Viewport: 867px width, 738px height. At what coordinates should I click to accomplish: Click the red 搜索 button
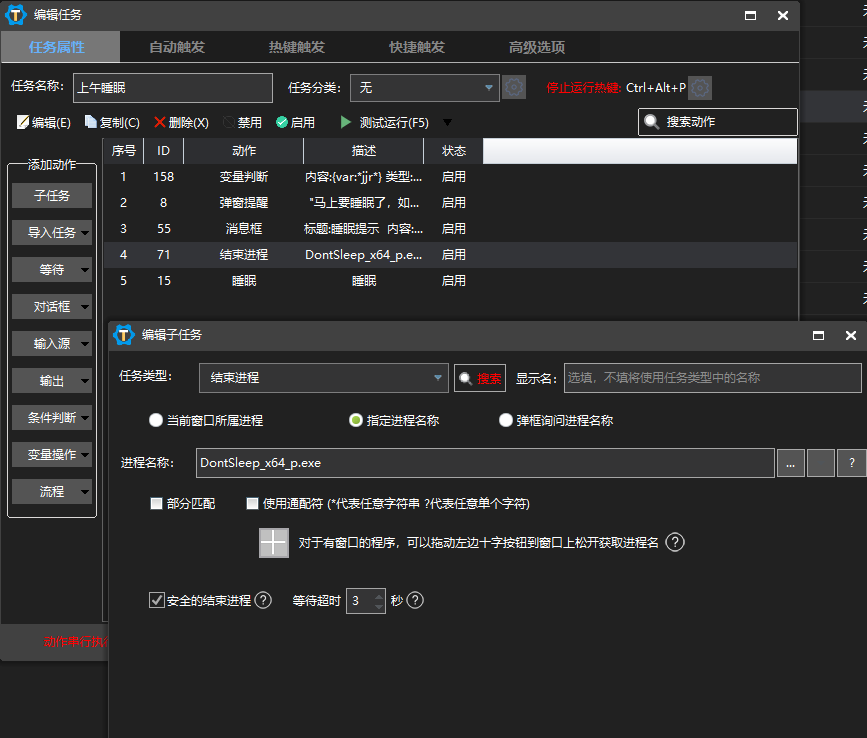(480, 379)
